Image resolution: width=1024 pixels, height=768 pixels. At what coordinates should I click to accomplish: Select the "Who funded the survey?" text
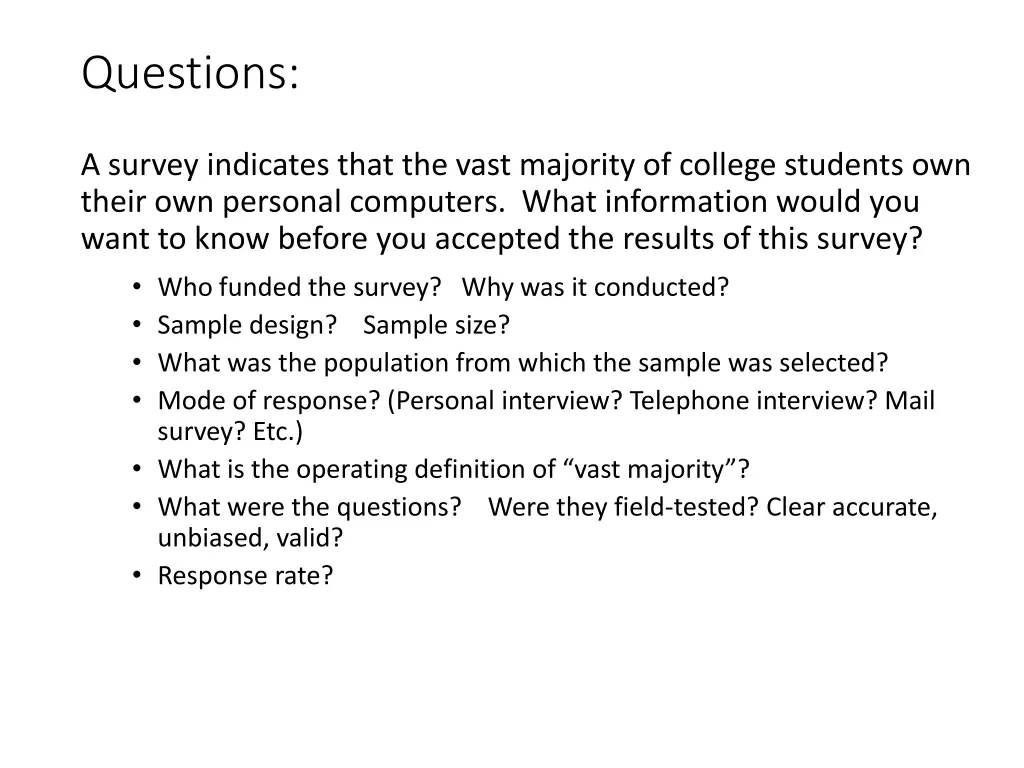(x=300, y=288)
